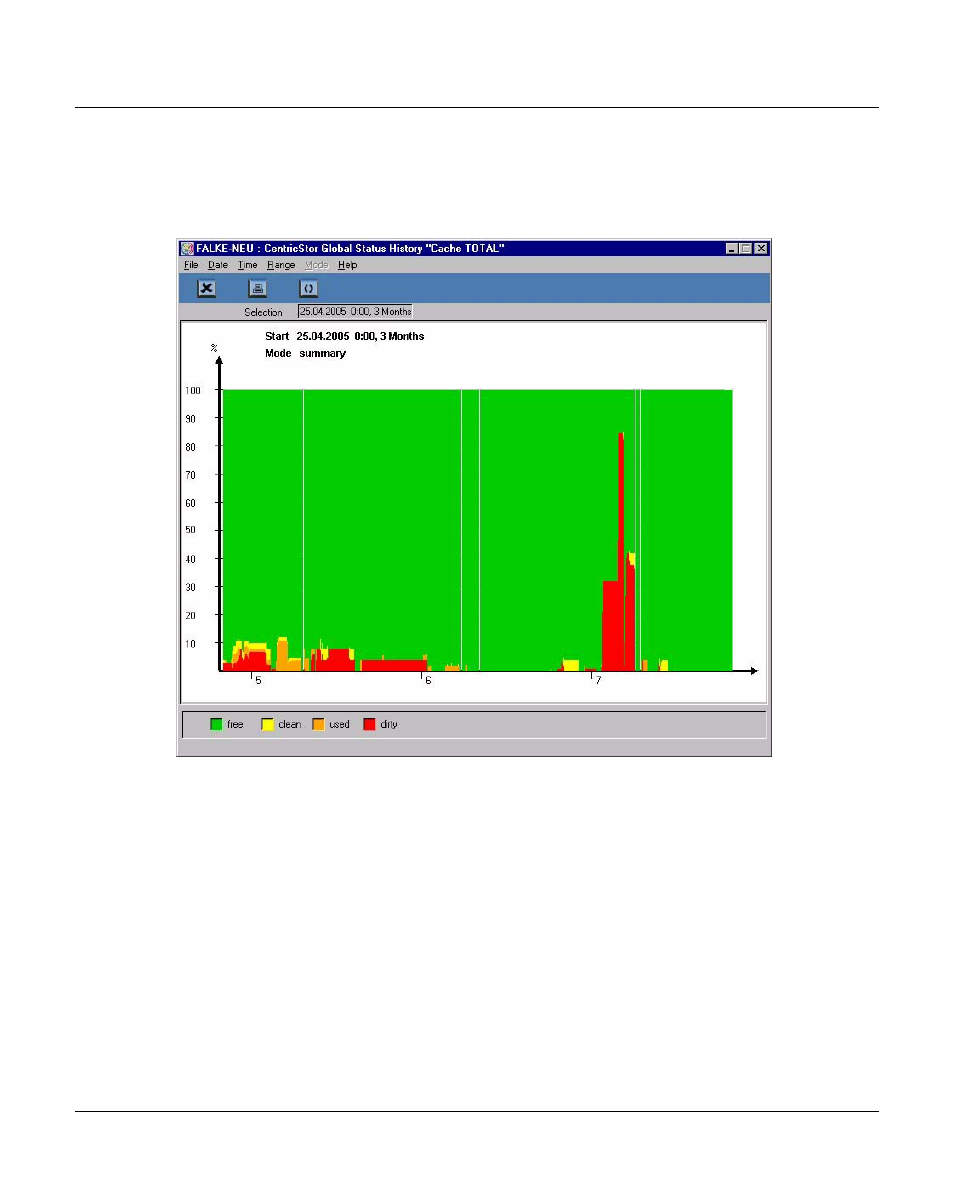This screenshot has height=1204, width=954.
Task: Click the 'Selection' label
Action: click(263, 313)
